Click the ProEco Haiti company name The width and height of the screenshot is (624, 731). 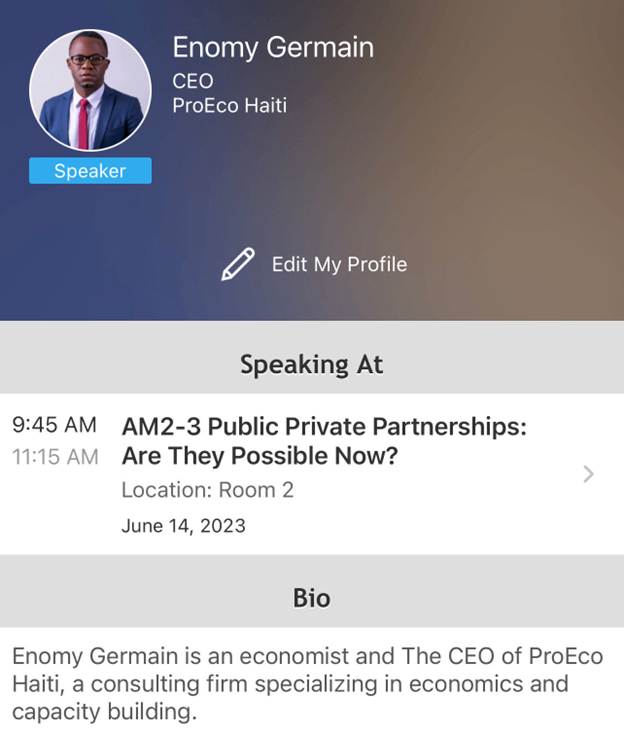229,104
